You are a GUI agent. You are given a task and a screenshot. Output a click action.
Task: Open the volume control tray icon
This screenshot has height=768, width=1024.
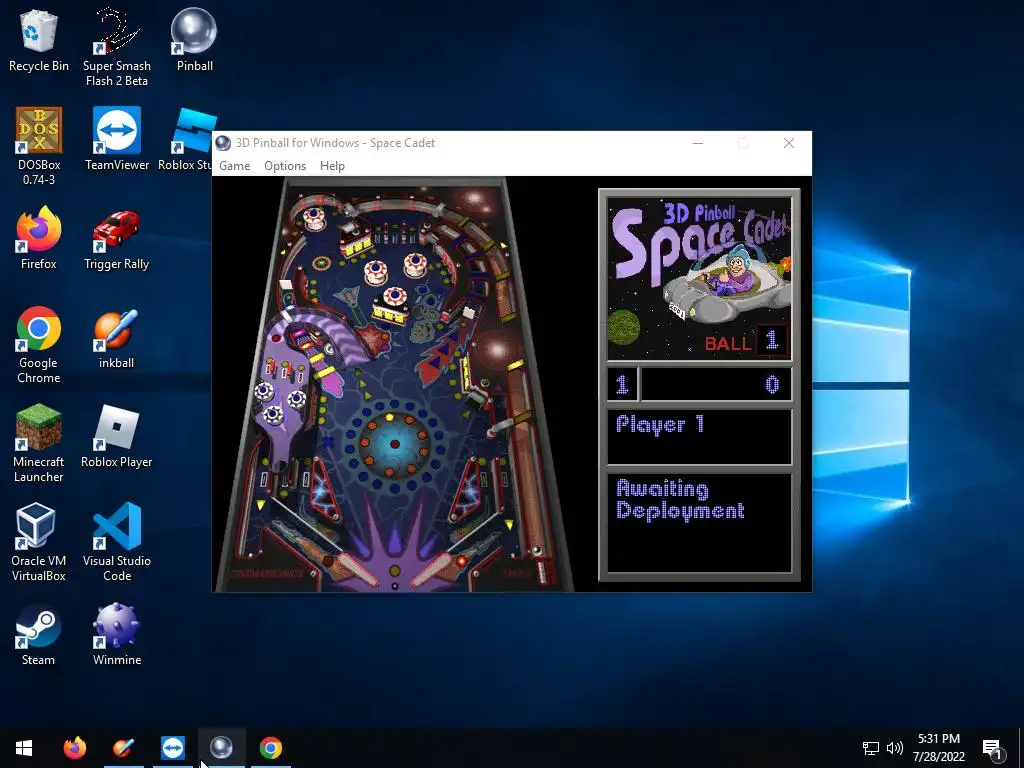[895, 748]
